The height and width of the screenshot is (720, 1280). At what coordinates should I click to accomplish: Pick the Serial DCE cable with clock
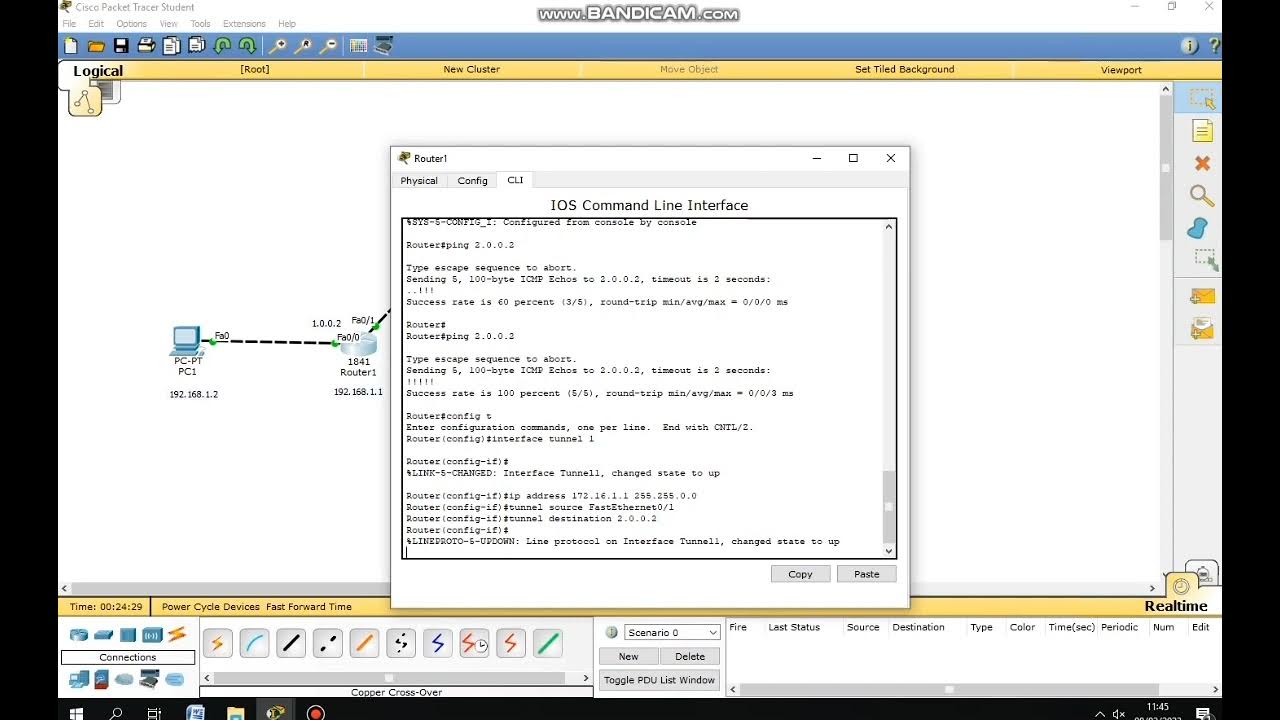coord(474,644)
